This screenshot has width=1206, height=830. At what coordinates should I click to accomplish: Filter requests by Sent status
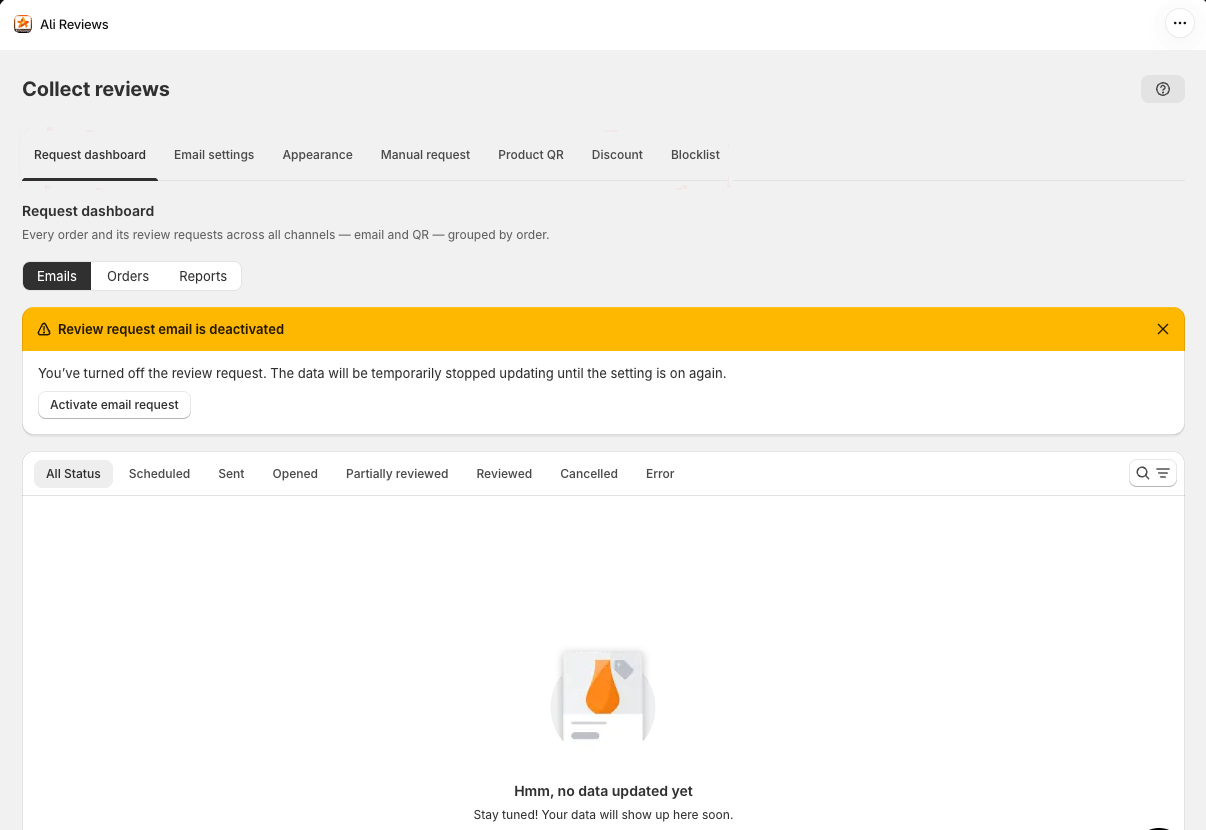point(231,474)
